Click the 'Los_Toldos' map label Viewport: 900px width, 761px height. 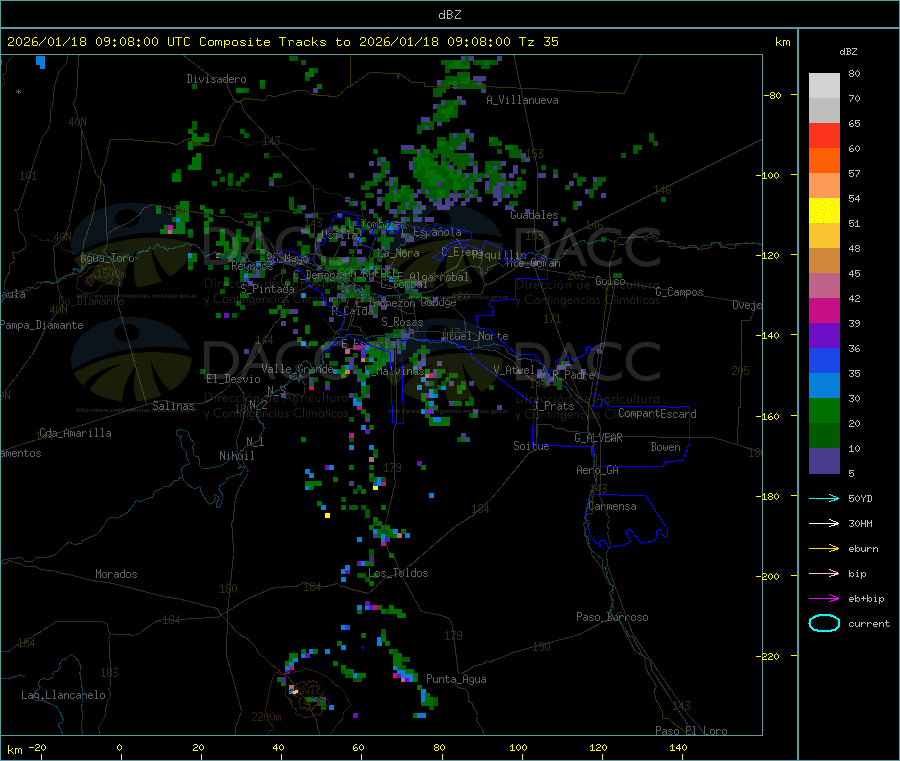[x=398, y=573]
